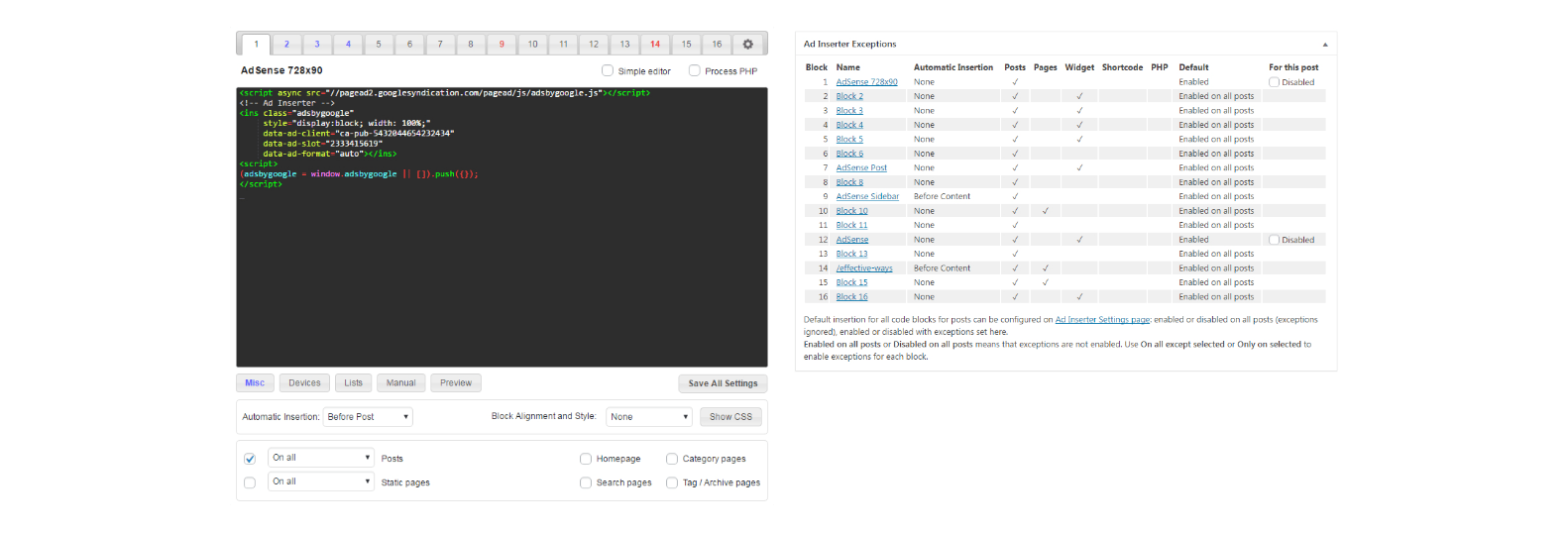The height and width of the screenshot is (533, 1568).
Task: Select block tab 1
Action: tap(256, 45)
